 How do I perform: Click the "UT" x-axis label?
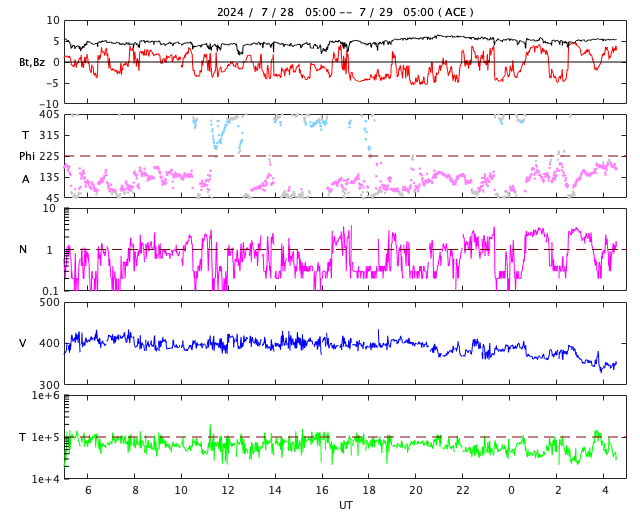[345, 505]
